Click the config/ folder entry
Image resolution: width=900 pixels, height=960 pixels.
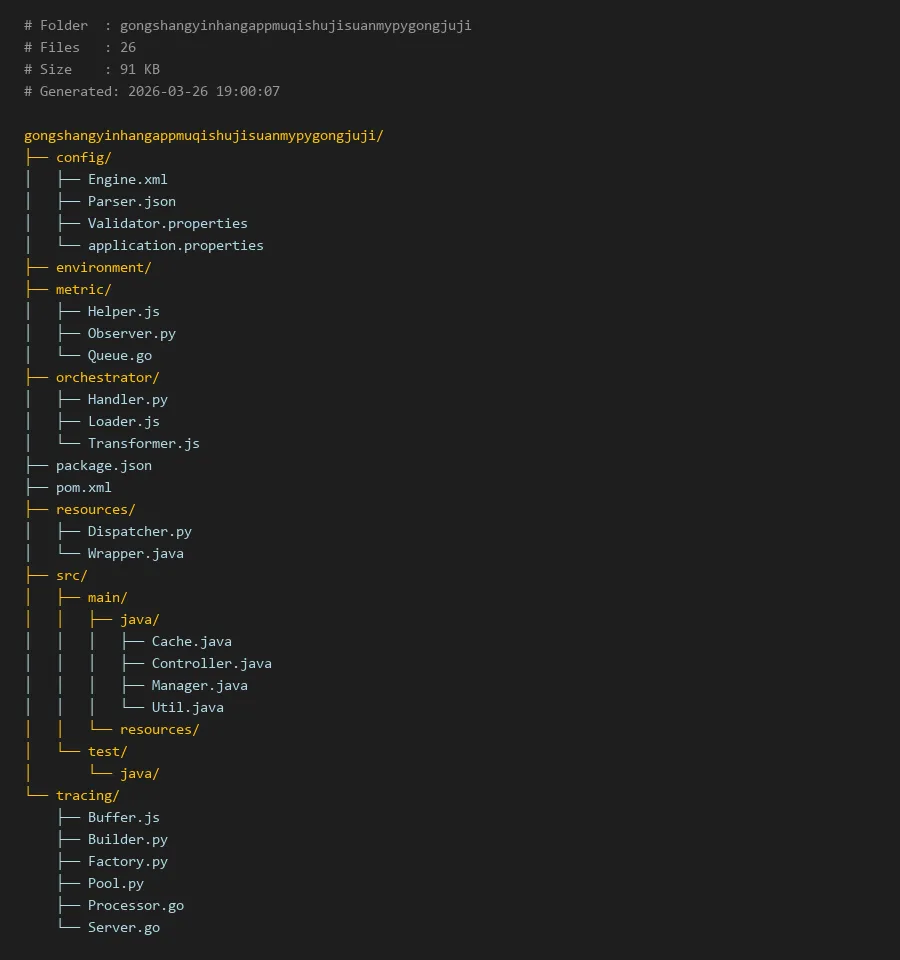point(83,157)
